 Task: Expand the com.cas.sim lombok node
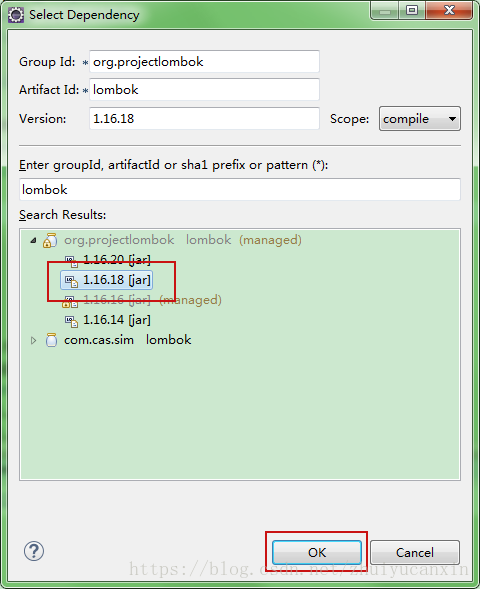pos(33,340)
